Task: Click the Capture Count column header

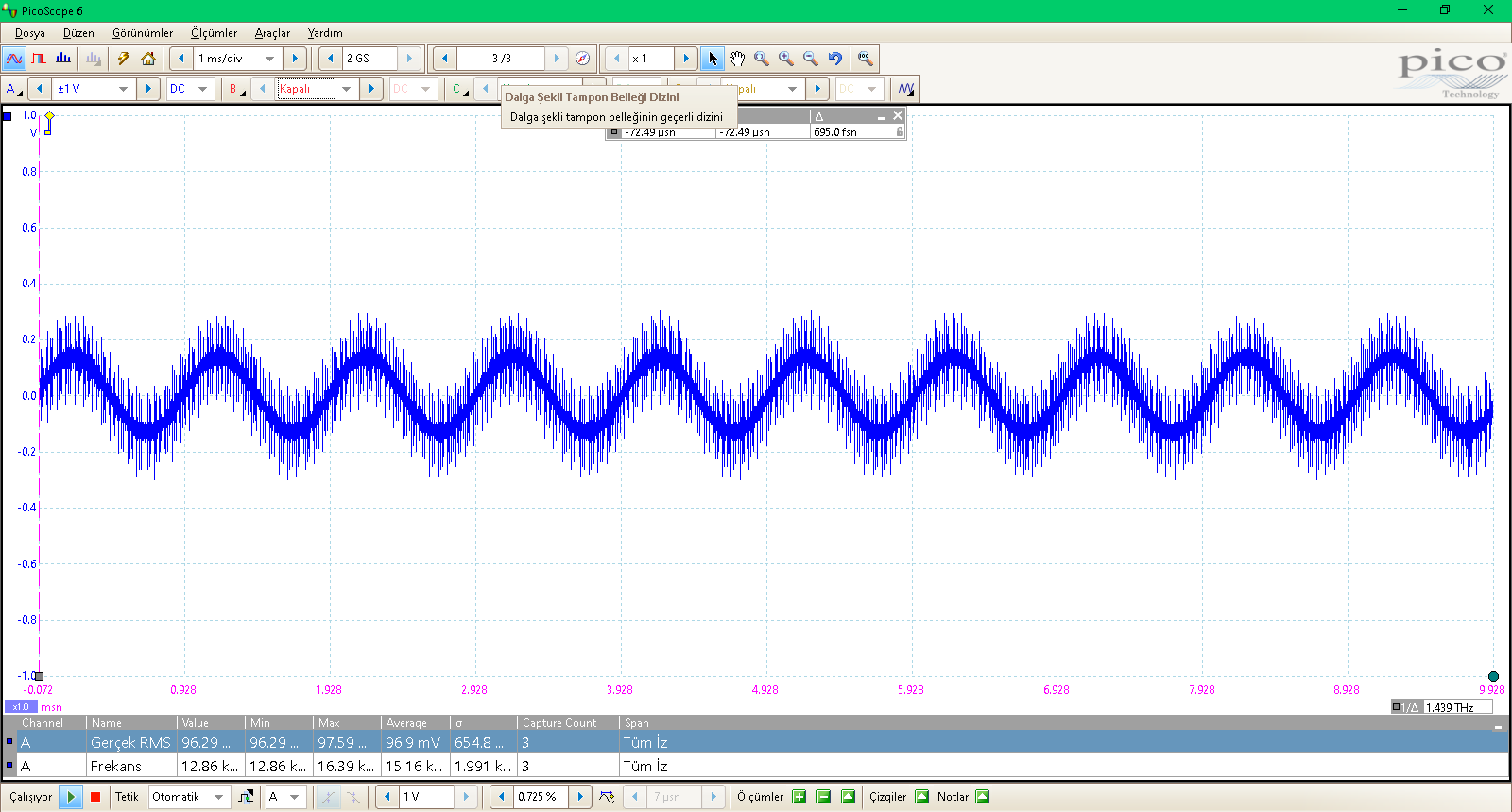Action: click(568, 723)
